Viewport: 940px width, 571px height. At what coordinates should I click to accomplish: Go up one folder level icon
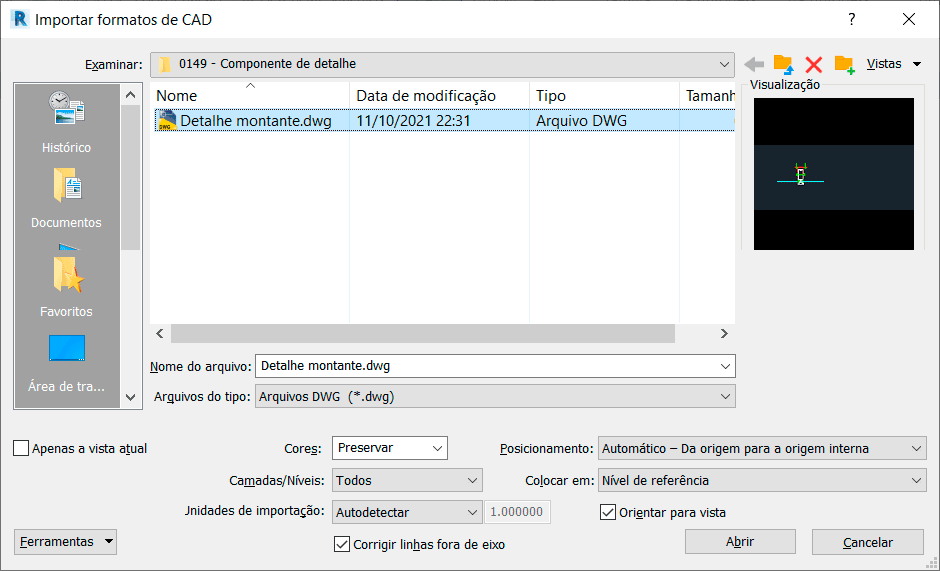point(784,64)
